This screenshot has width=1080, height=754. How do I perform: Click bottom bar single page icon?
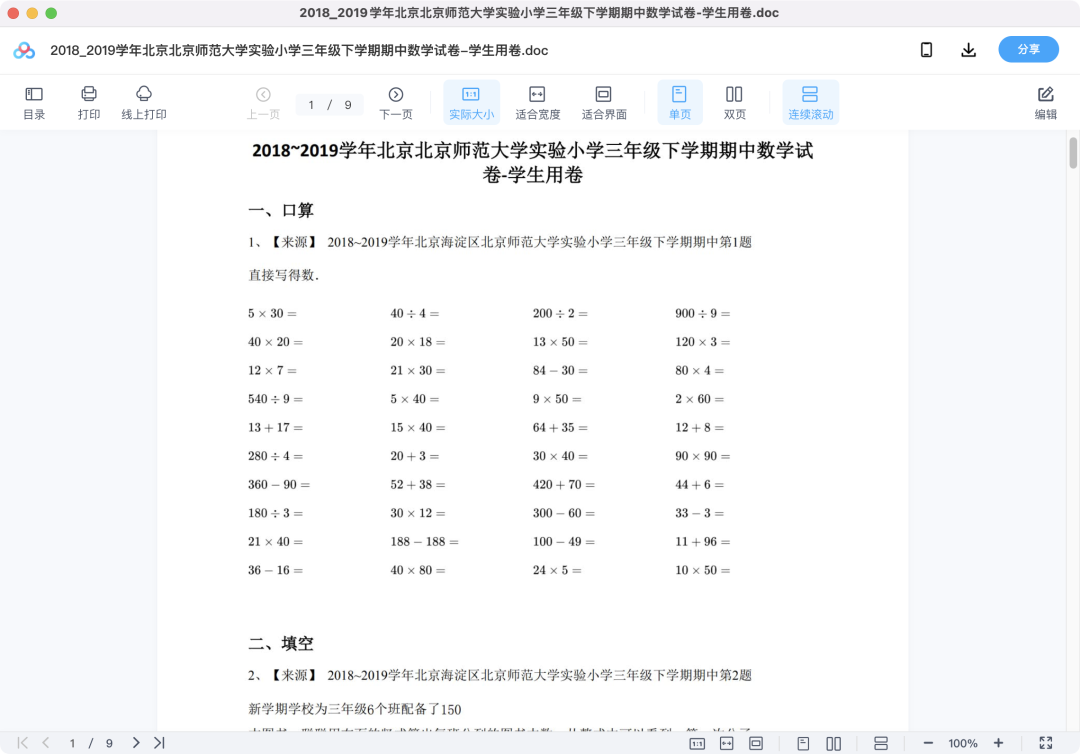[803, 743]
